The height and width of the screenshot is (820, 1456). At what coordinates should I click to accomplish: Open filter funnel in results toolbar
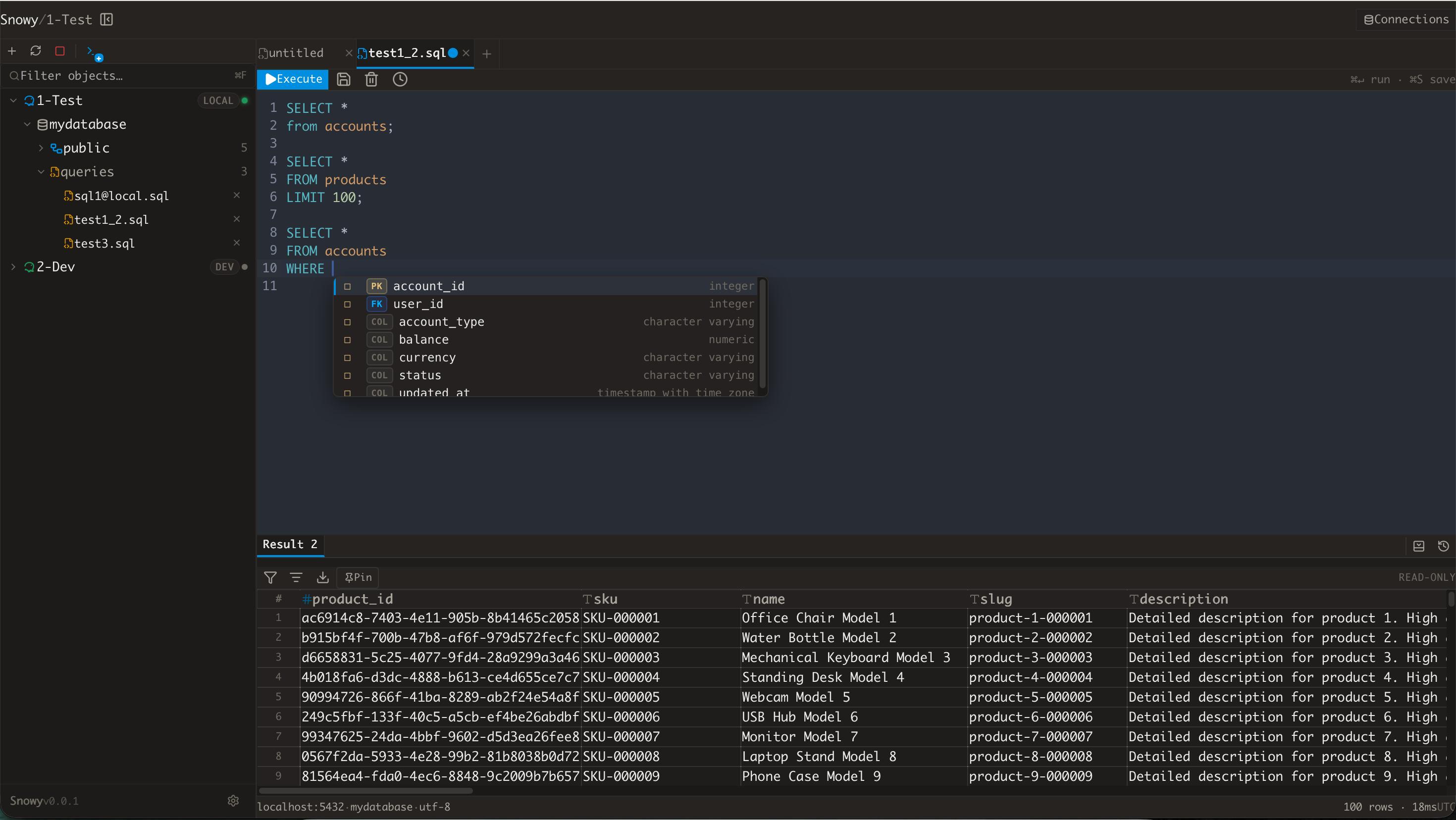(270, 577)
